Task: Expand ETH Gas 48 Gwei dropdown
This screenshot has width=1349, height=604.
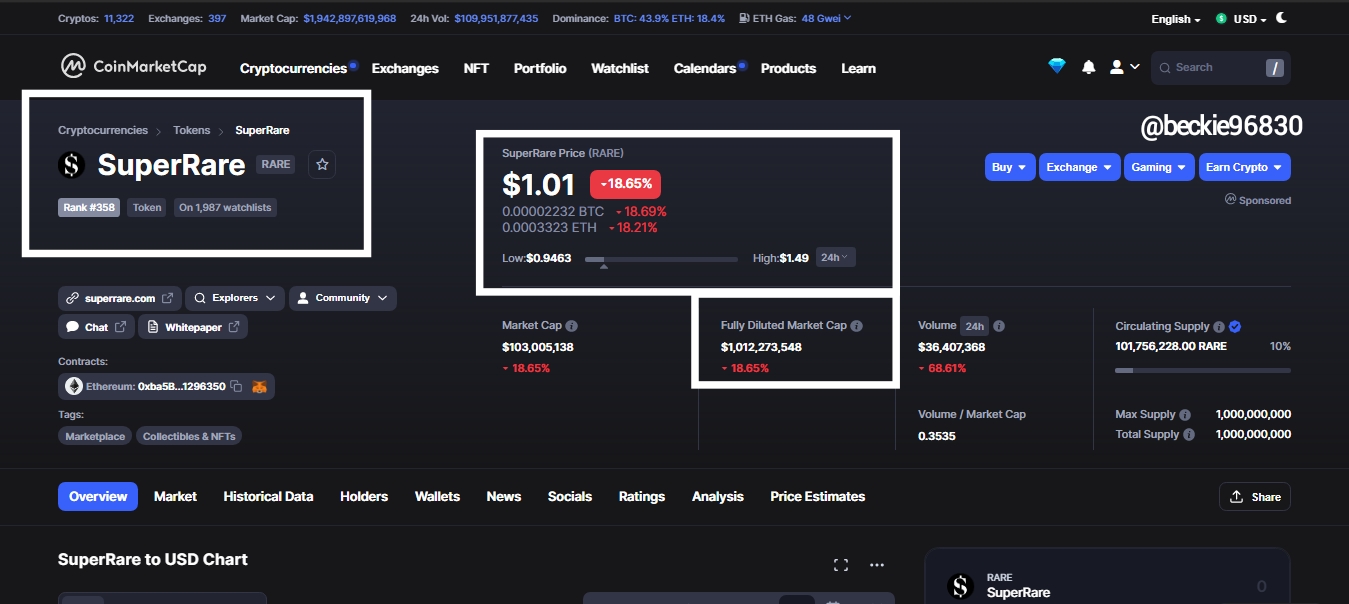Action: coord(826,18)
